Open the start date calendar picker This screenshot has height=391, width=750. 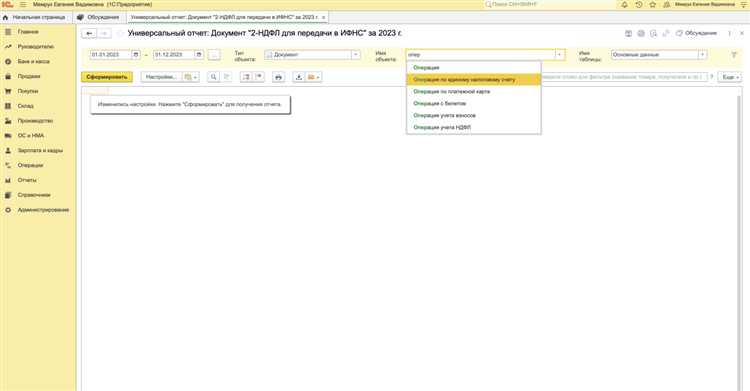pos(136,55)
